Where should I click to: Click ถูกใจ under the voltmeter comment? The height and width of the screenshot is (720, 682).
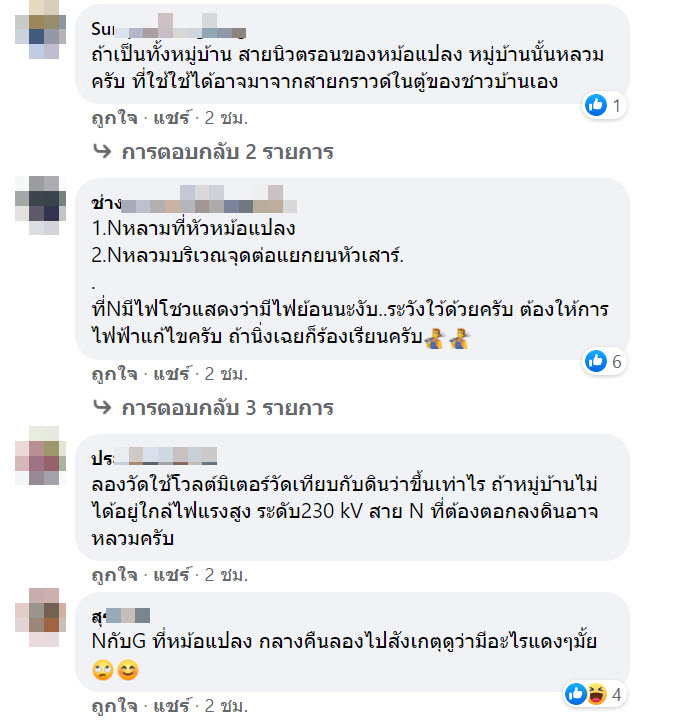115,574
